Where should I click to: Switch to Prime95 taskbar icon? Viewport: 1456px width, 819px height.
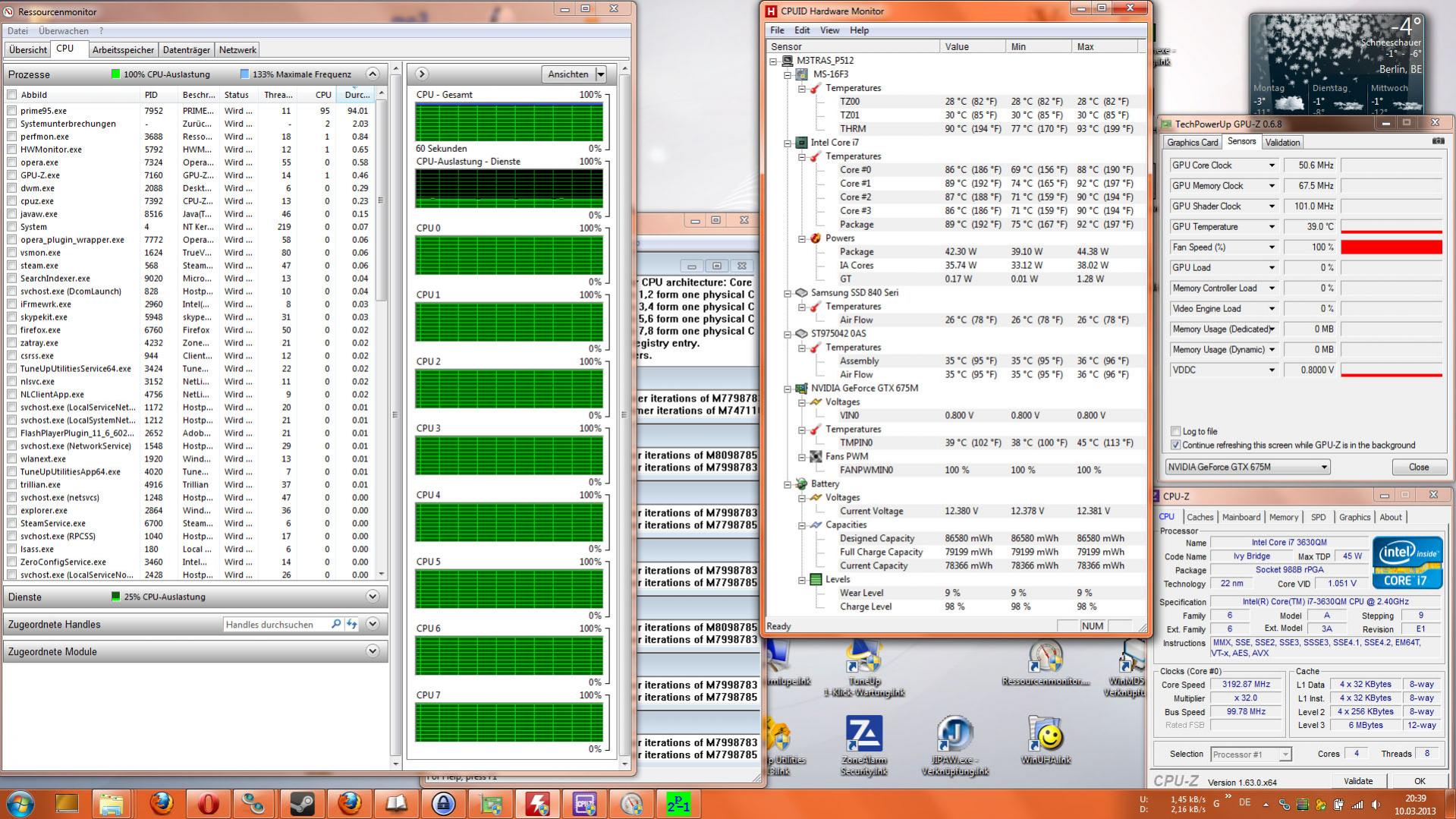point(678,804)
